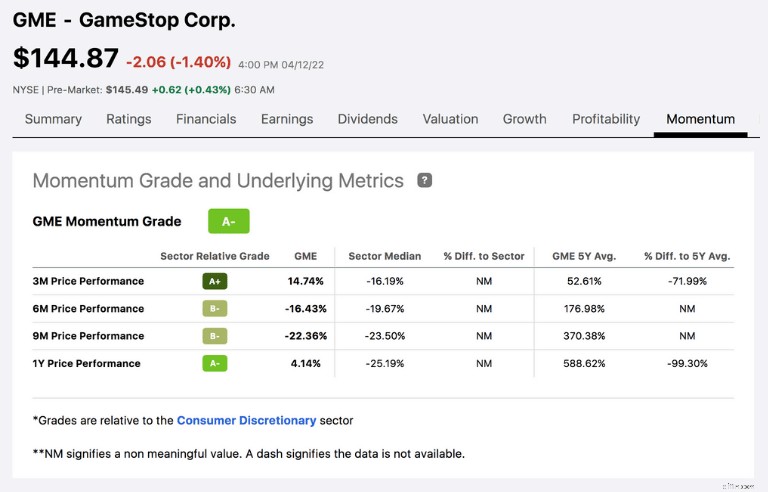Go to the Earnings tab
The width and height of the screenshot is (768, 492).
[x=287, y=119]
